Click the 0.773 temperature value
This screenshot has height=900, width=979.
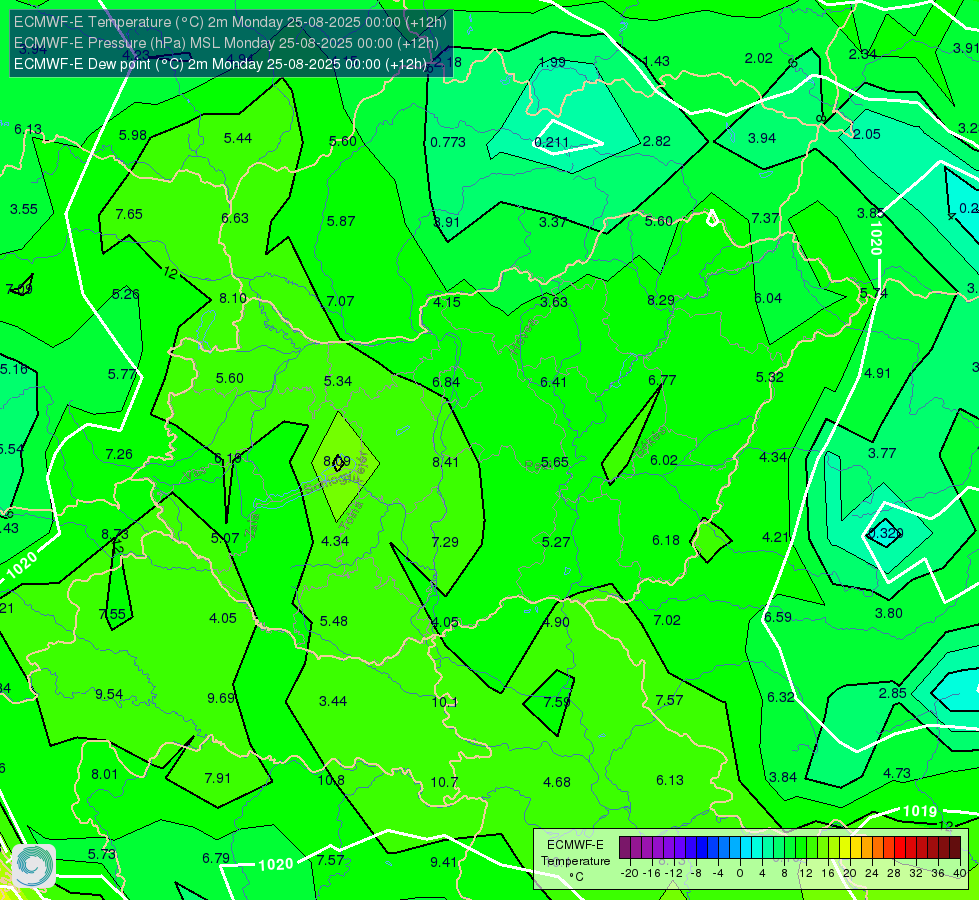click(448, 142)
